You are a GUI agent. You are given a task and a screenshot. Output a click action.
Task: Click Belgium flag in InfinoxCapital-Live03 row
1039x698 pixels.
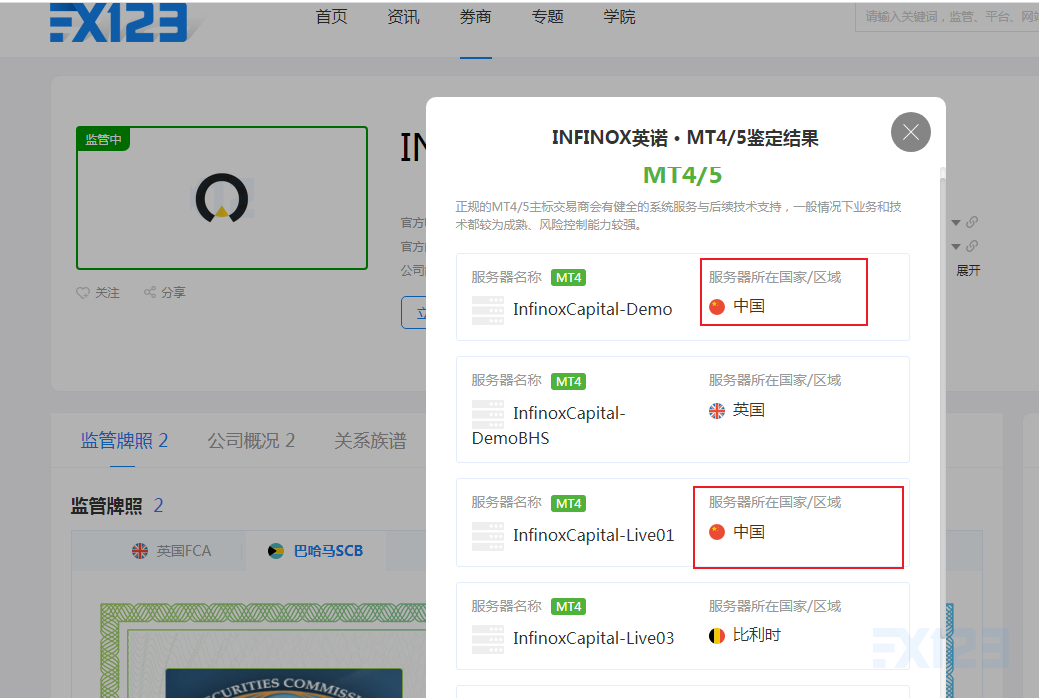click(717, 636)
